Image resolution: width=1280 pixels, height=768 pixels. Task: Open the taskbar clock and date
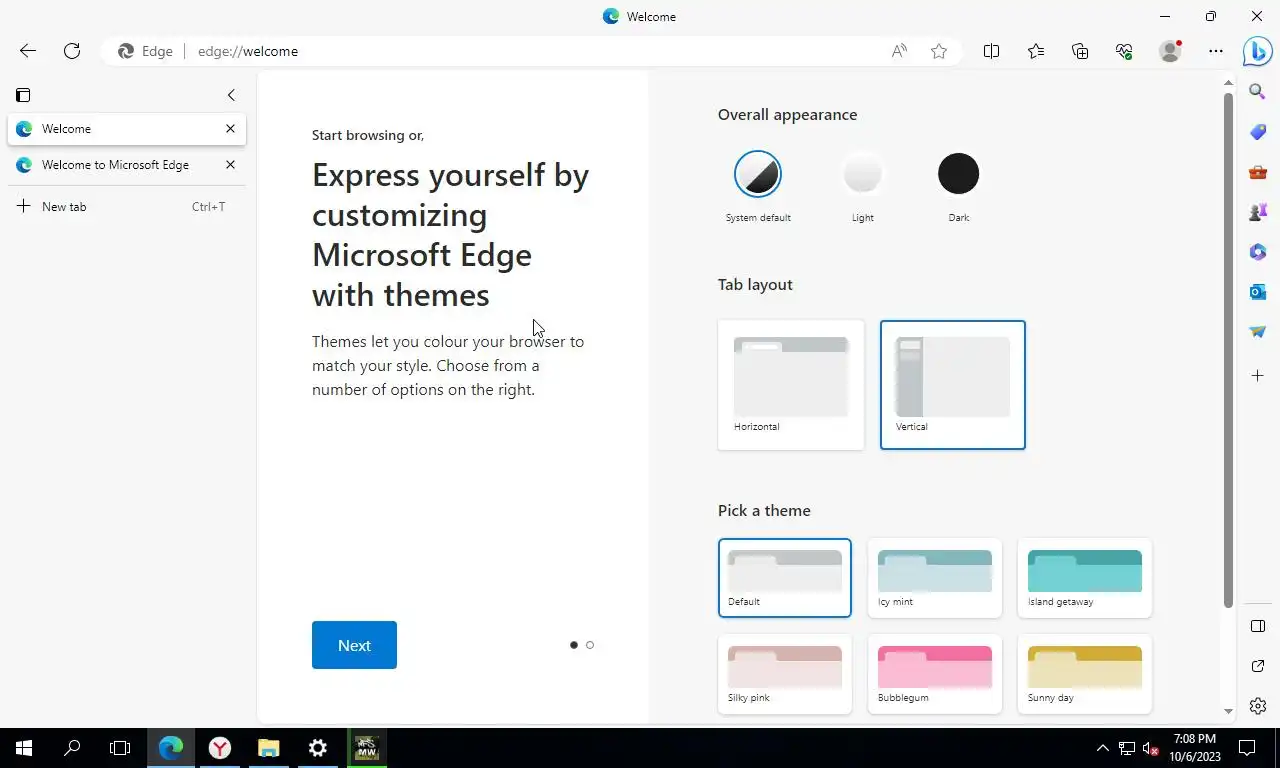(1194, 748)
